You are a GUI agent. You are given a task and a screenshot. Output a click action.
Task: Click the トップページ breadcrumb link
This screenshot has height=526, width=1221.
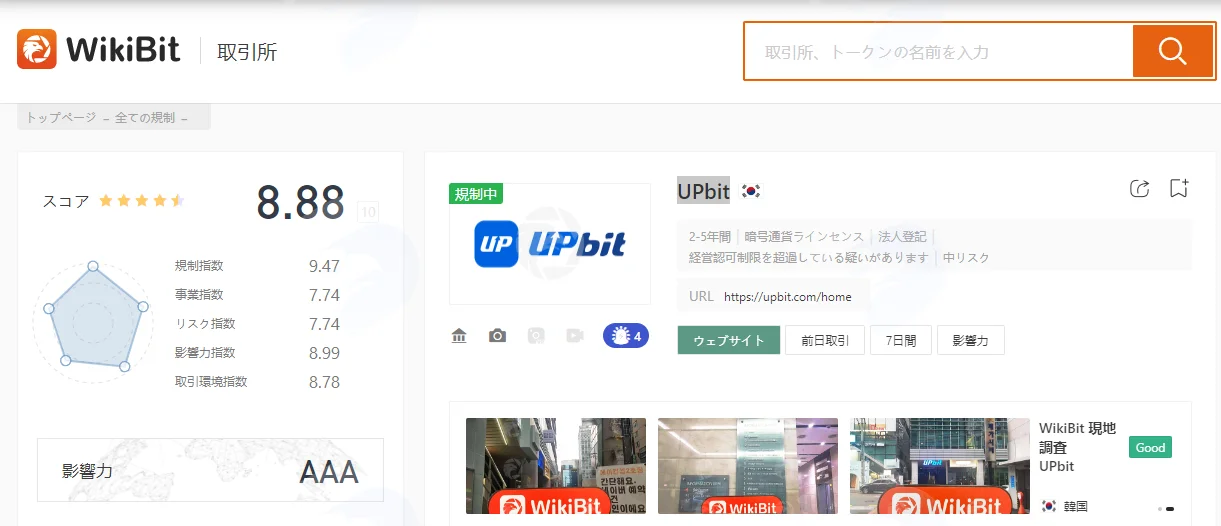coord(62,118)
